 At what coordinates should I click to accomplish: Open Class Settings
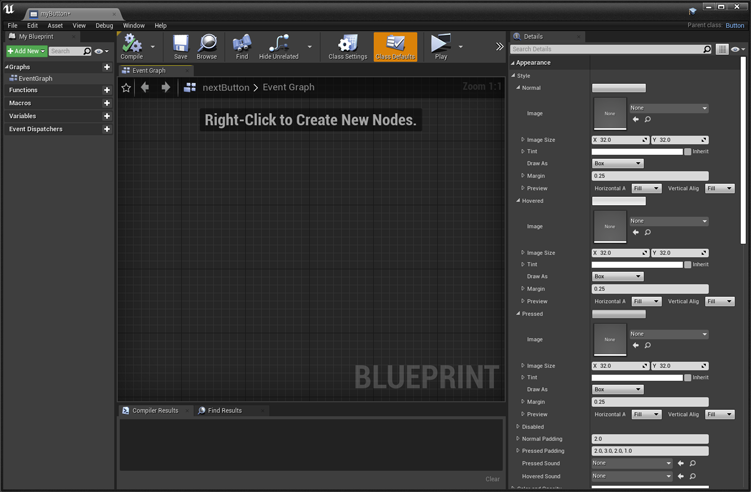pyautogui.click(x=348, y=47)
